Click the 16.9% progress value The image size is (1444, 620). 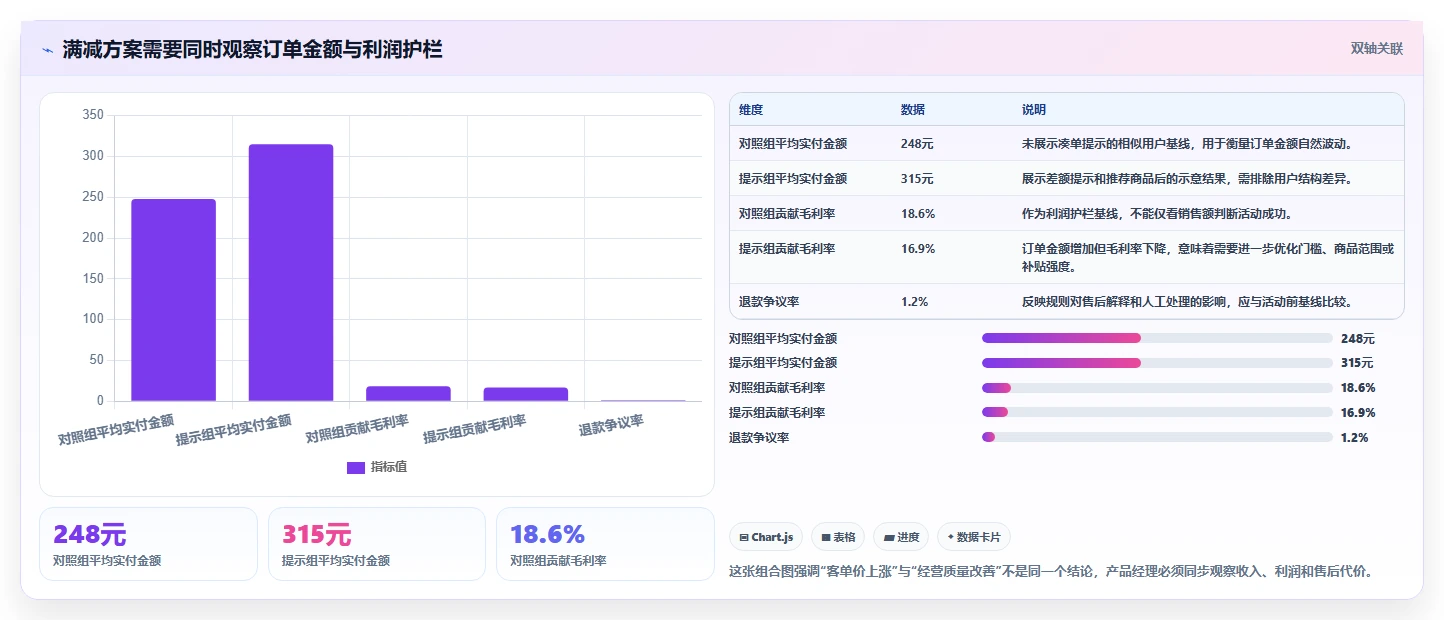pyautogui.click(x=1358, y=413)
